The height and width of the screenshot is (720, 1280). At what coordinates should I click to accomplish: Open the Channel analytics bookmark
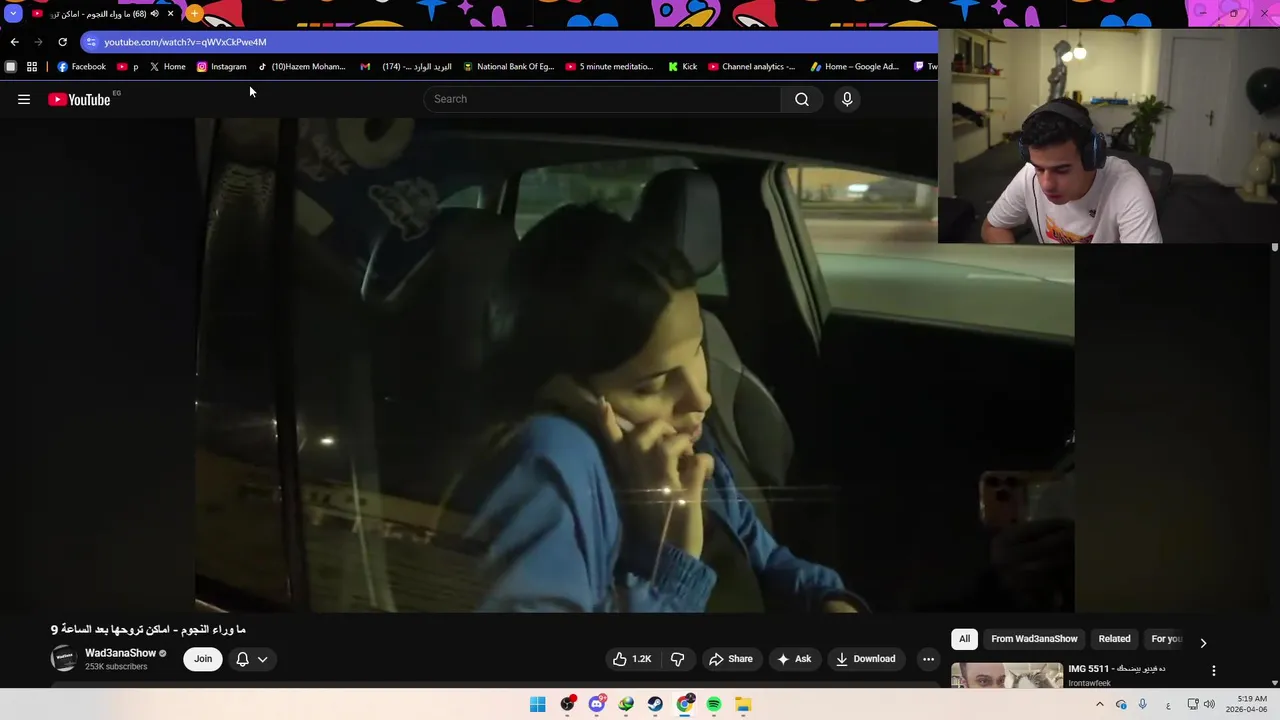(751, 67)
